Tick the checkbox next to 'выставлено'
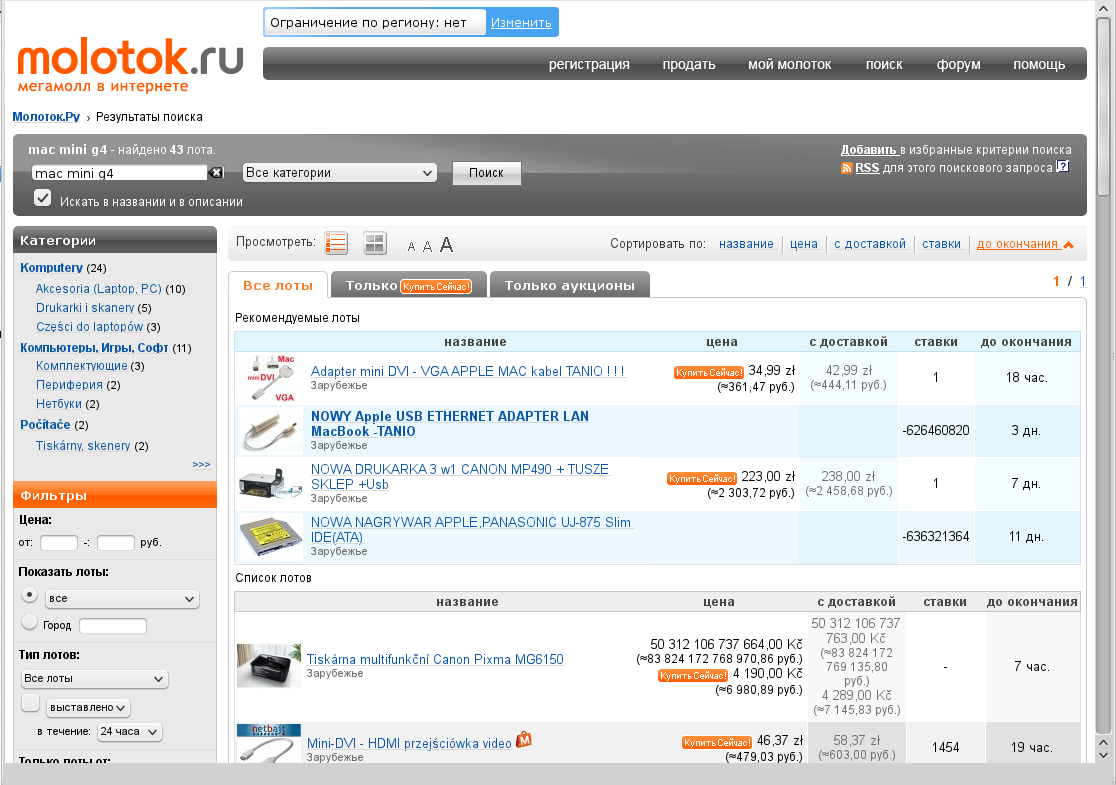Screen dimensions: 1116x785 [x=31, y=703]
